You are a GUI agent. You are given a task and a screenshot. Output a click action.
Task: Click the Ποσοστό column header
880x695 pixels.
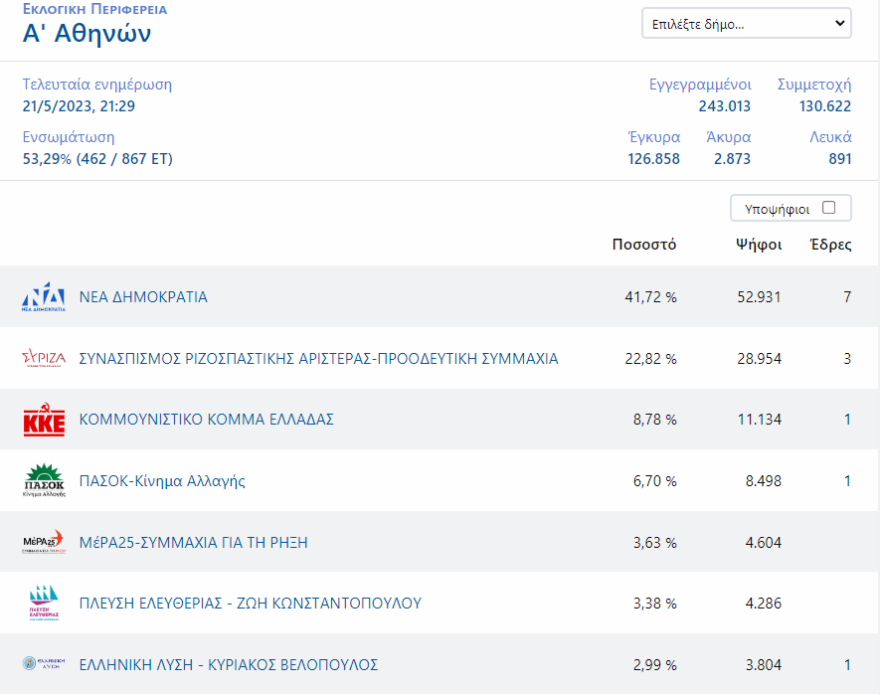(644, 245)
